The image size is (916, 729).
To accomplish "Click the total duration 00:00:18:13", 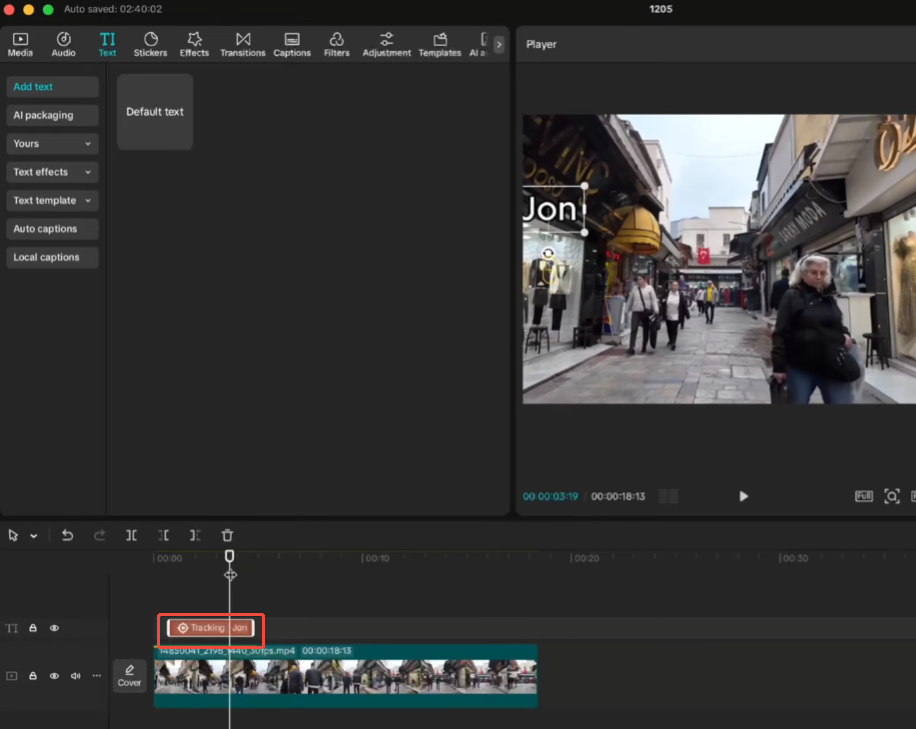I will pyautogui.click(x=618, y=497).
